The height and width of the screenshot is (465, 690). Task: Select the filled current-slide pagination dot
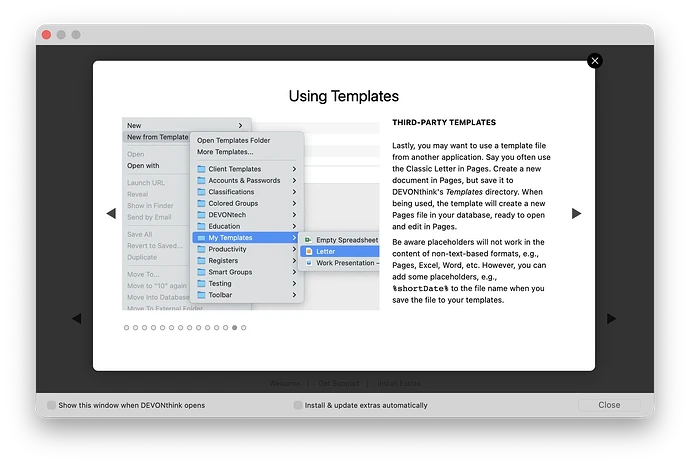coord(235,328)
